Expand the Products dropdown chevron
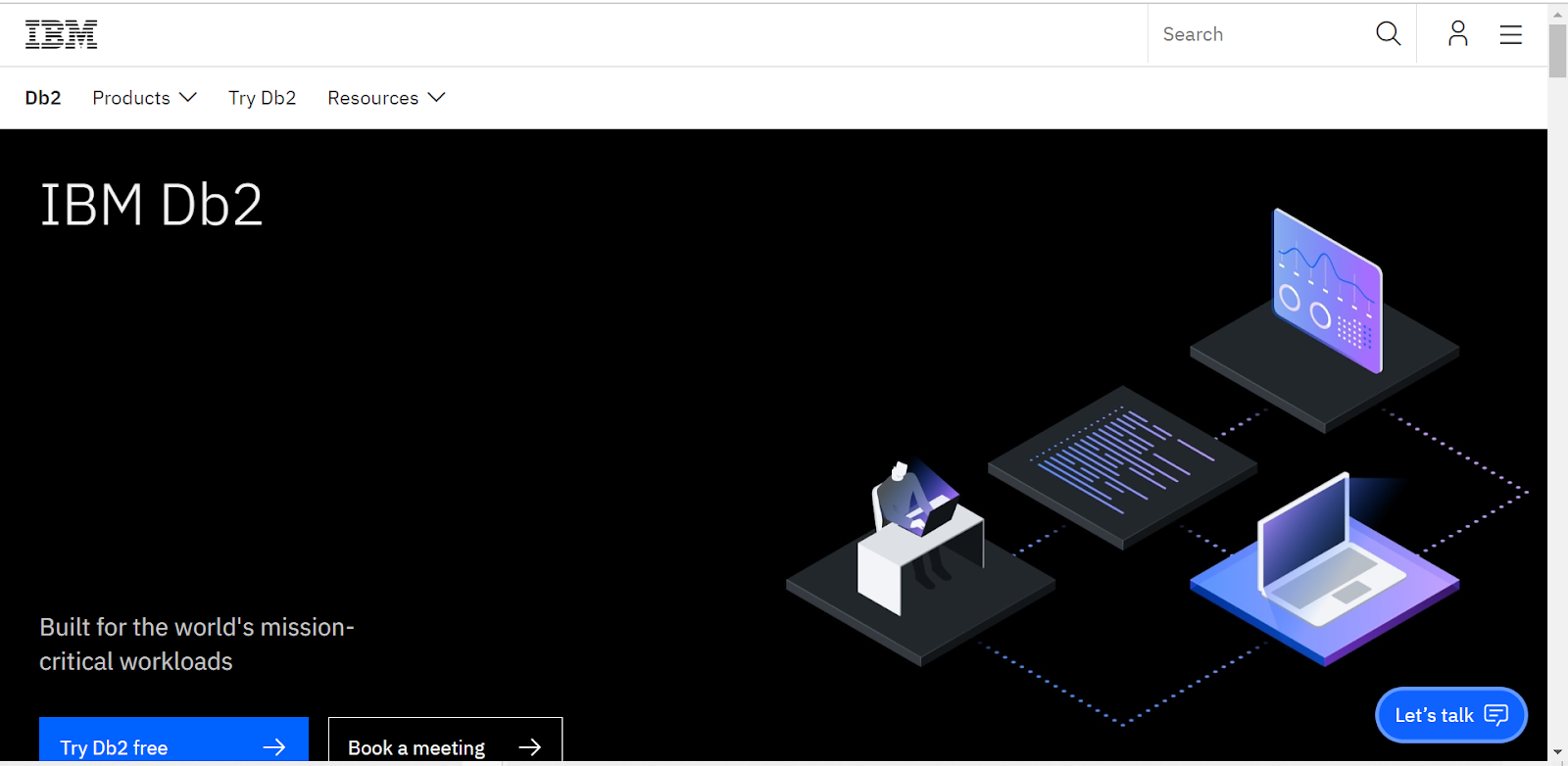 click(188, 97)
